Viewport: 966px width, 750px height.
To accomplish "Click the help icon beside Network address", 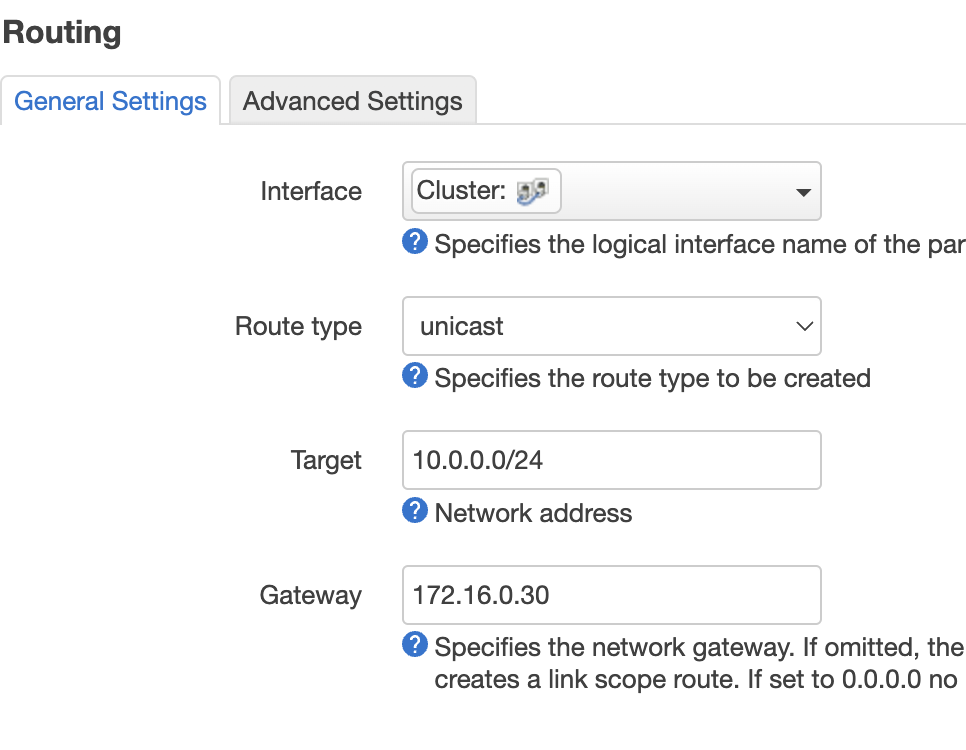I will (x=415, y=510).
